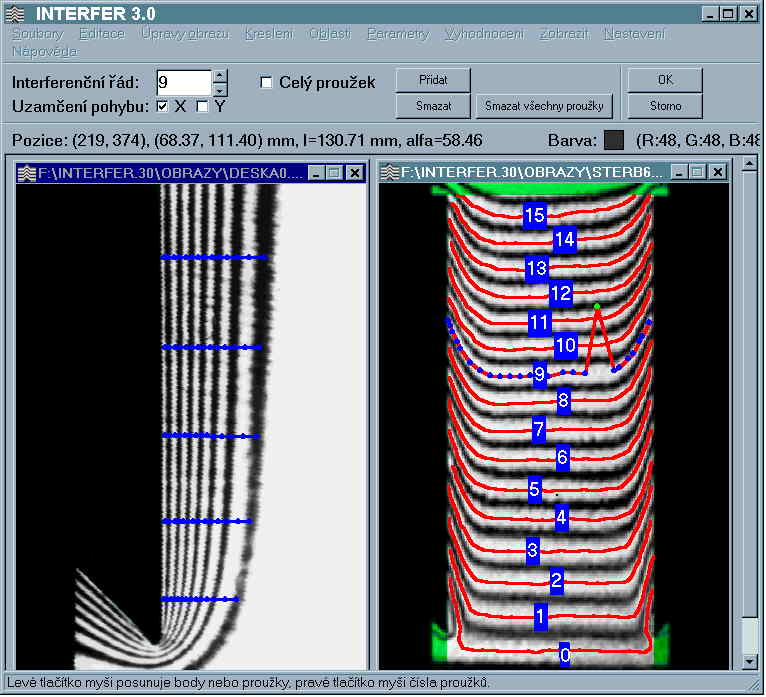Click the green peak point on fringe
Viewport: 766px width, 697px height.
coord(597,306)
